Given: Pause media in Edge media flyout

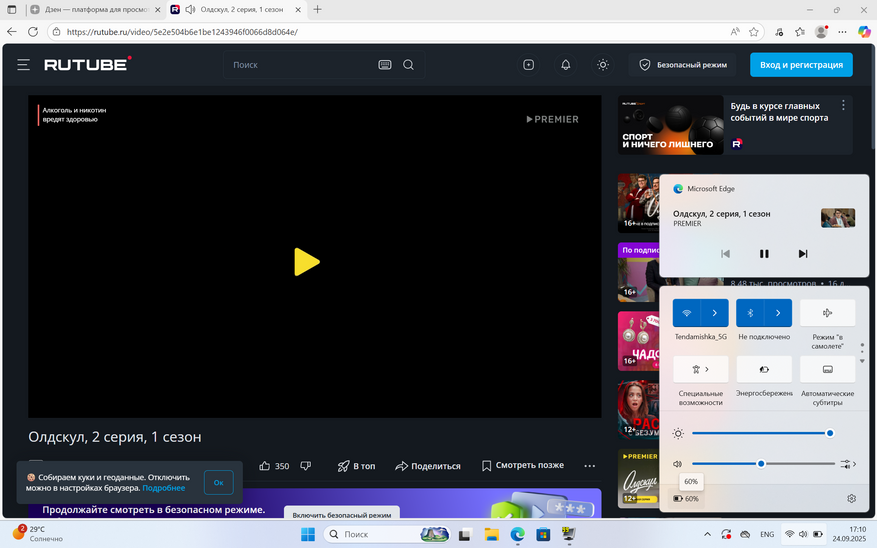Looking at the screenshot, I should coord(764,254).
